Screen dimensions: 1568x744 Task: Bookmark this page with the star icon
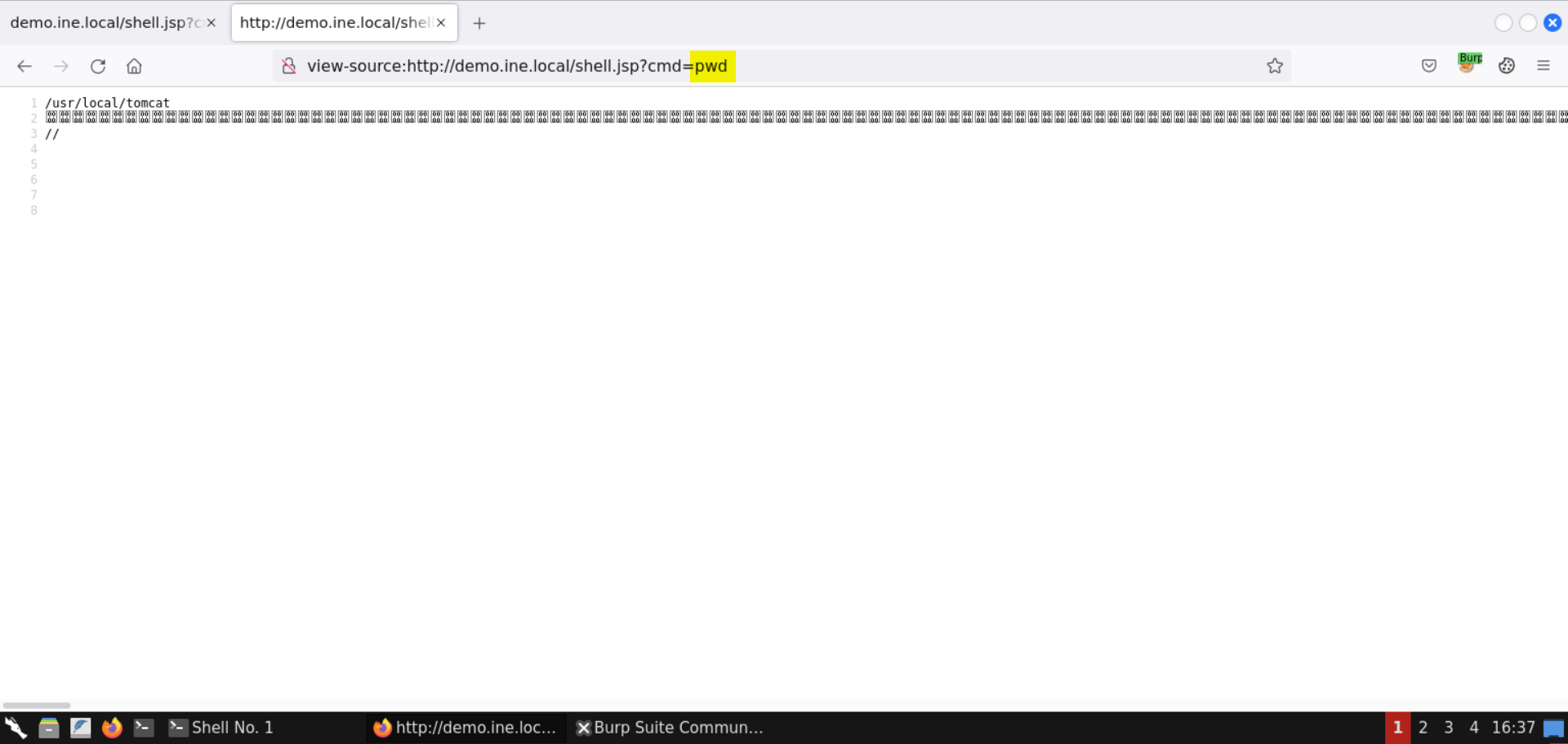1275,66
